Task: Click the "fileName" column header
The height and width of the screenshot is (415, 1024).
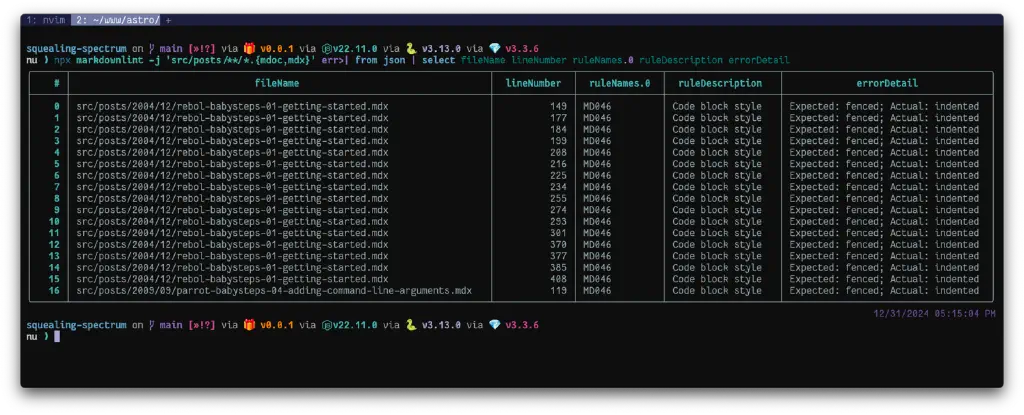Action: coord(277,83)
